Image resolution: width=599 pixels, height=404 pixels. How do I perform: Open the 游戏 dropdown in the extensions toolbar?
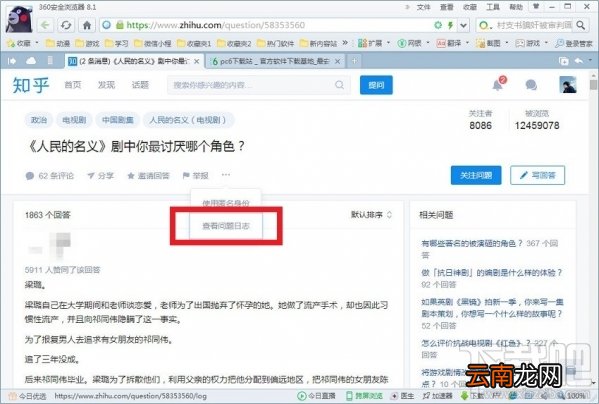click(x=532, y=43)
